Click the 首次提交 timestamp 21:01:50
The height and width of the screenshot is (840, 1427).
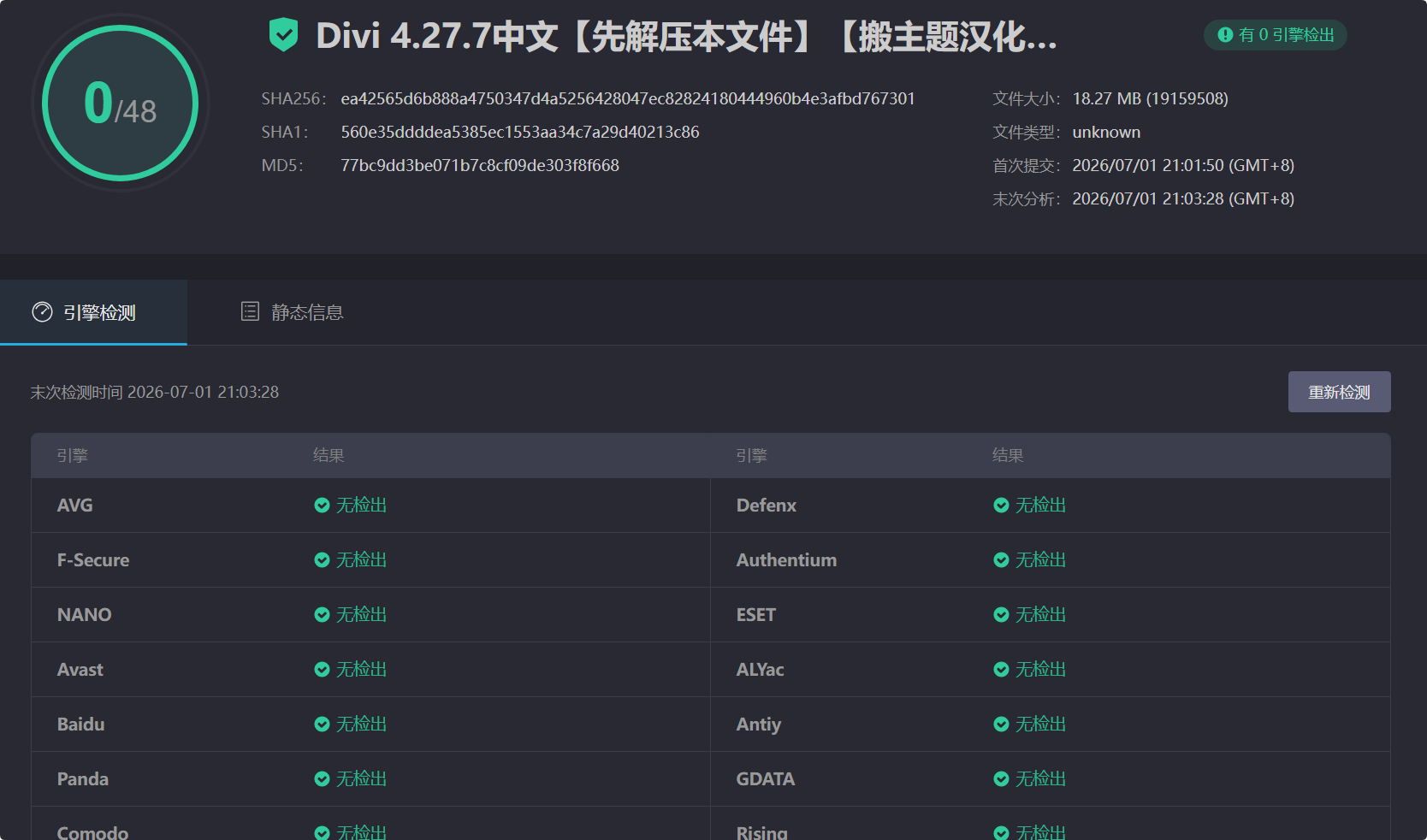click(1183, 166)
